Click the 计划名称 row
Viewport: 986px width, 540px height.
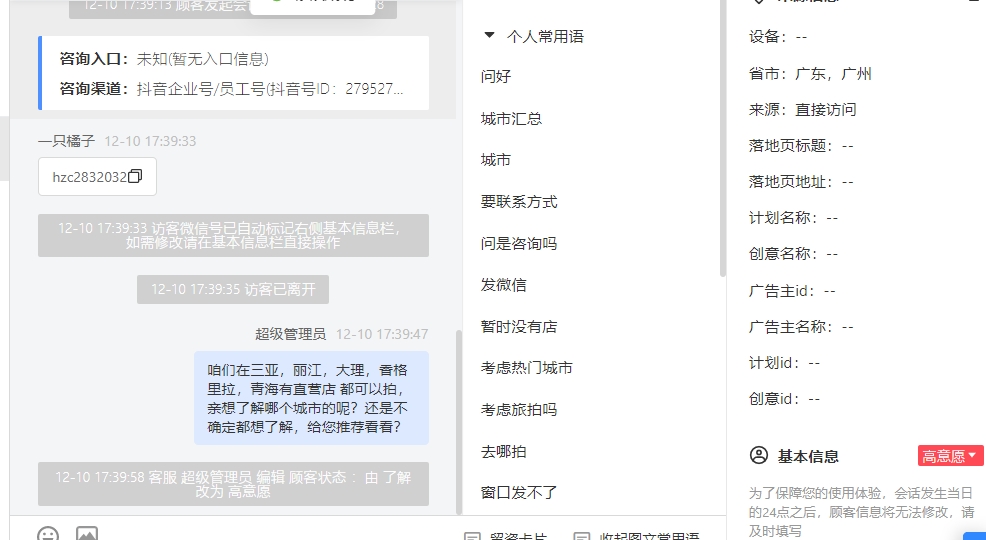pyautogui.click(x=794, y=218)
